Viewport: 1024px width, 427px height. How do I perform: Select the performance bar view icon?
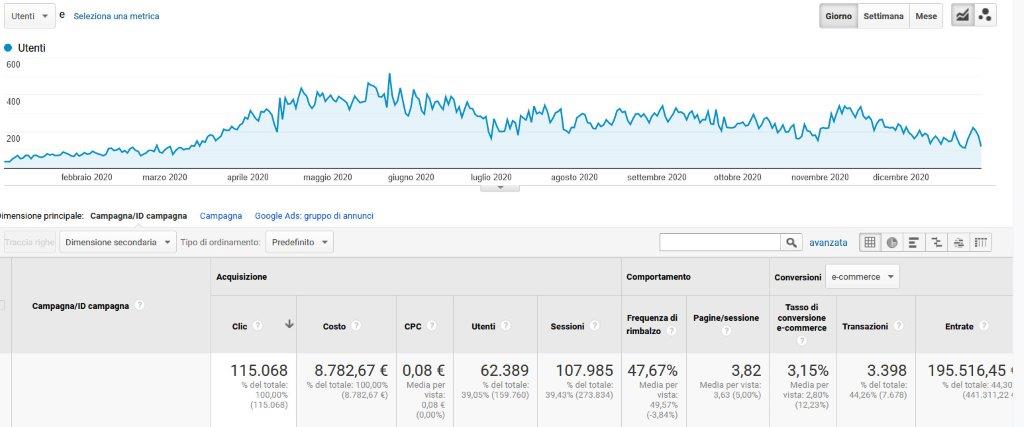(914, 242)
